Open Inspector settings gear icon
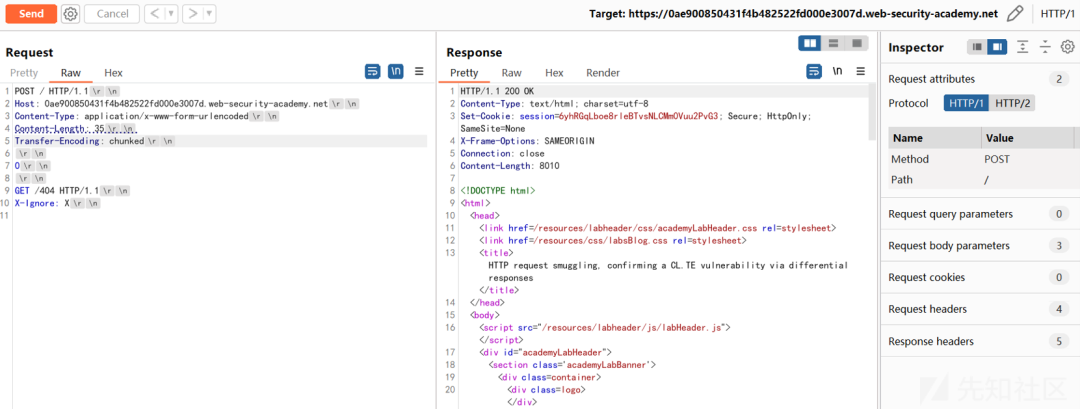Screen dimensions: 1080x409 (1068, 47)
